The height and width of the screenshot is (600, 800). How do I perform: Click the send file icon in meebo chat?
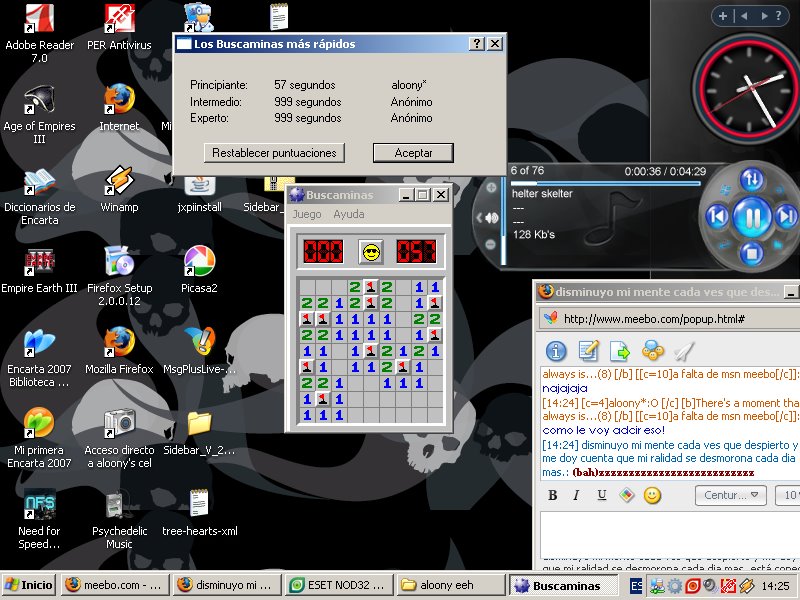click(620, 351)
